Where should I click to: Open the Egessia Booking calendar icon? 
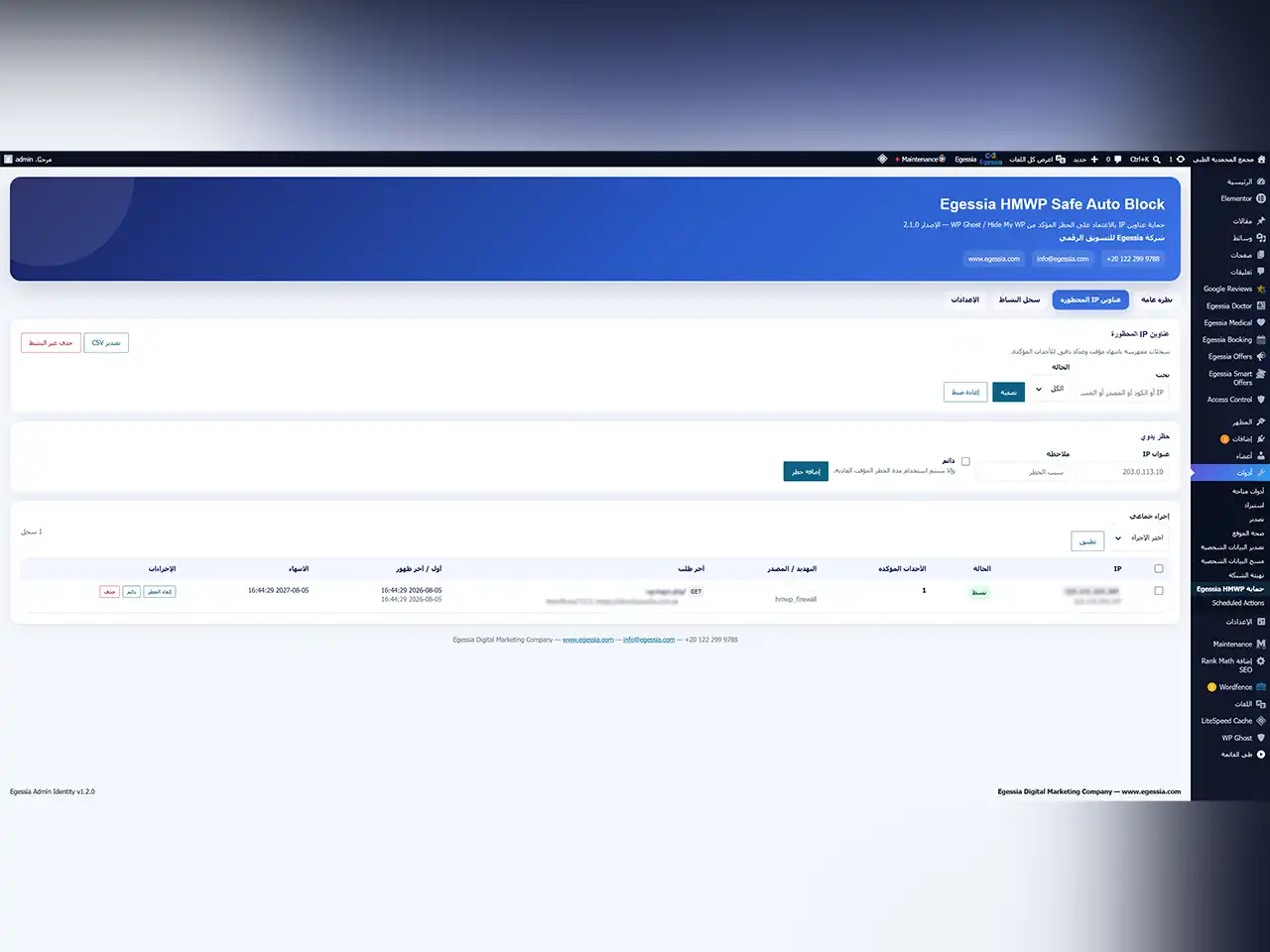click(1261, 339)
